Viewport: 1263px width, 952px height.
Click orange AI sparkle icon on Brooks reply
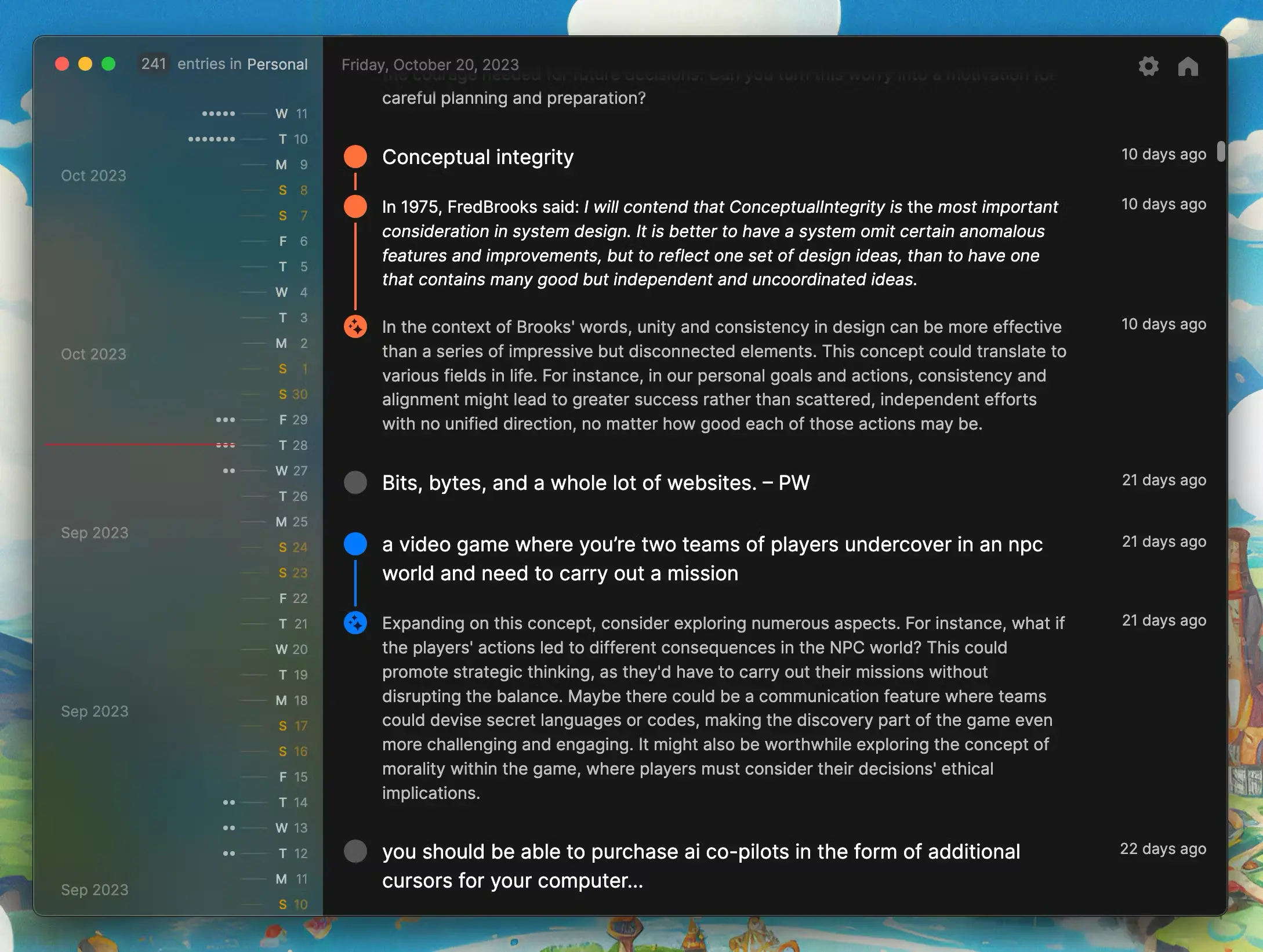(x=355, y=327)
